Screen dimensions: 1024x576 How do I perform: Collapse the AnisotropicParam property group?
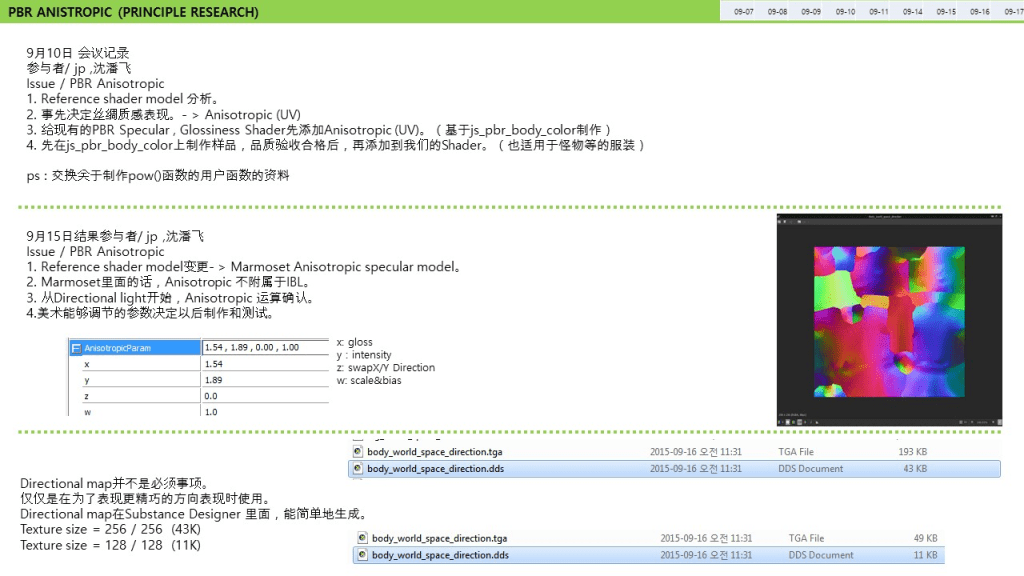point(76,348)
